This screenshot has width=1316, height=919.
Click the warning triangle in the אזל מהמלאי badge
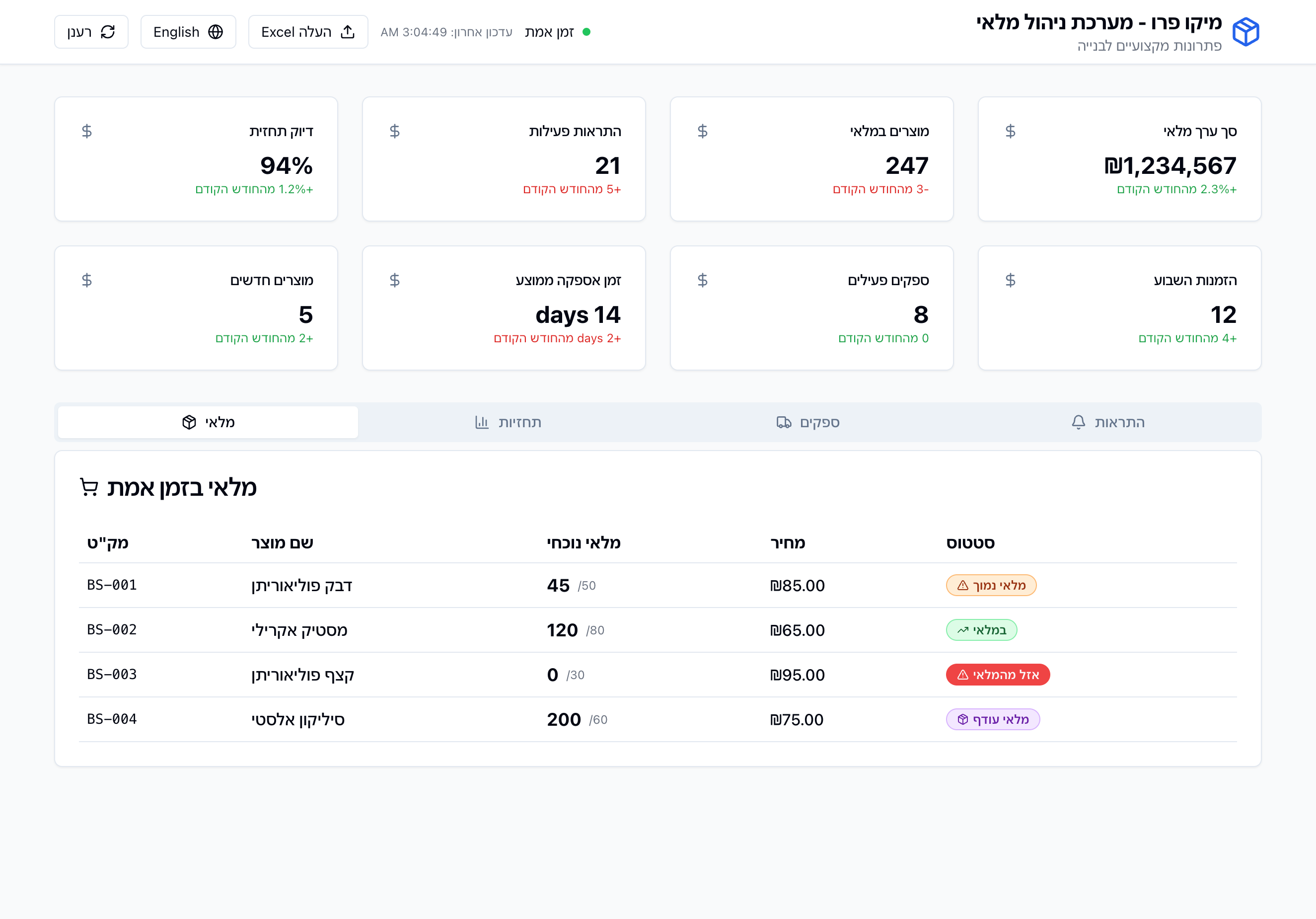click(x=964, y=675)
